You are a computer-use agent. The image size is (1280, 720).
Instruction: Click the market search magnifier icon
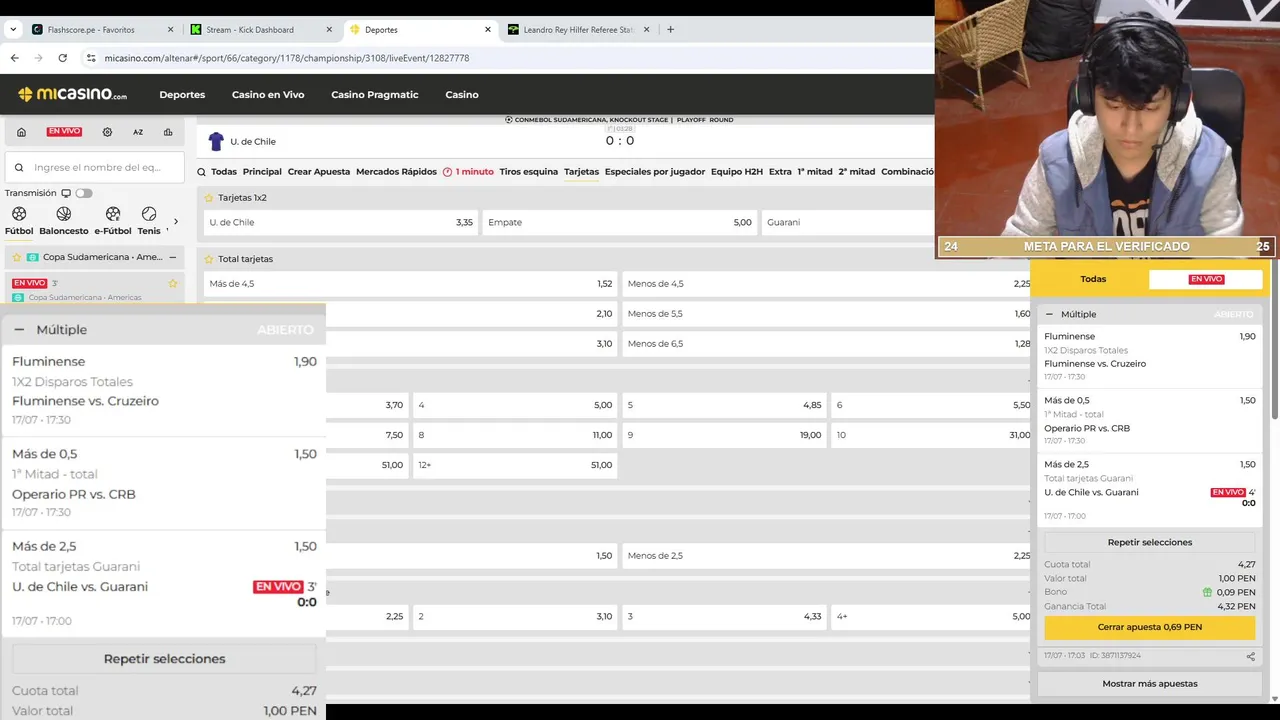point(201,172)
